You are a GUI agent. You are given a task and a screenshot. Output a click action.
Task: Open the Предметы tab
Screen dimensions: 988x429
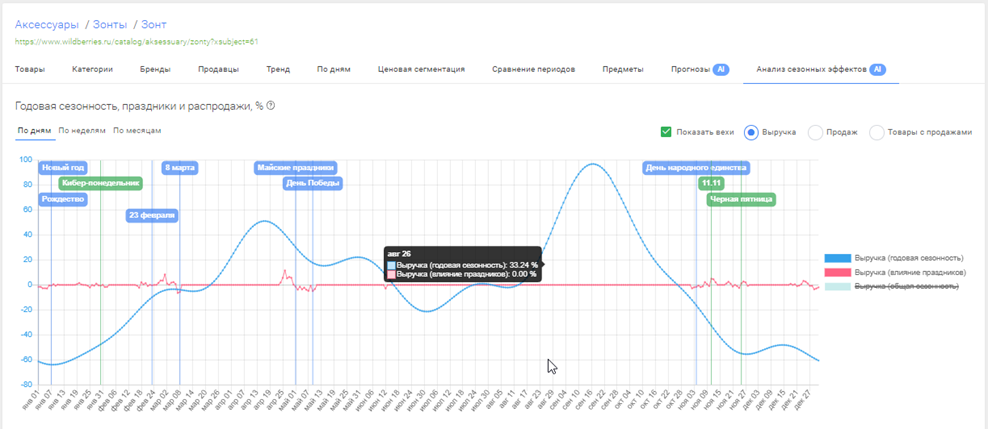point(623,69)
